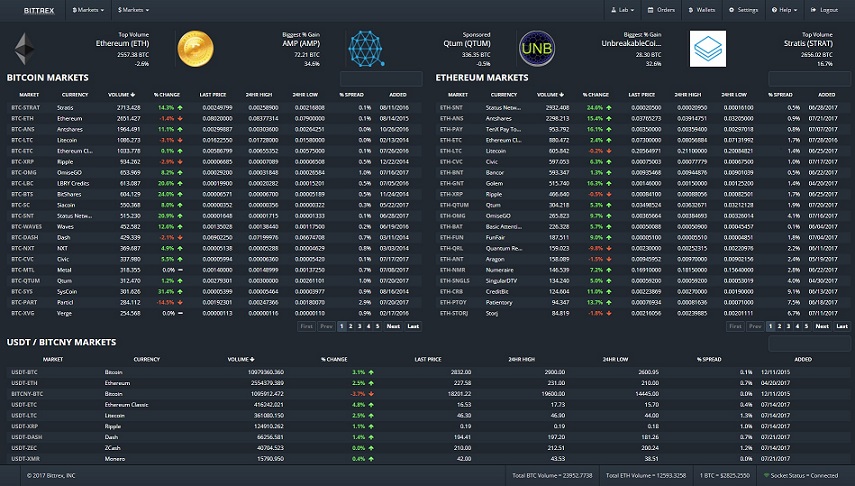Sort Bitcoin Markets by % Change column
This screenshot has height=486, width=855.
click(167, 95)
